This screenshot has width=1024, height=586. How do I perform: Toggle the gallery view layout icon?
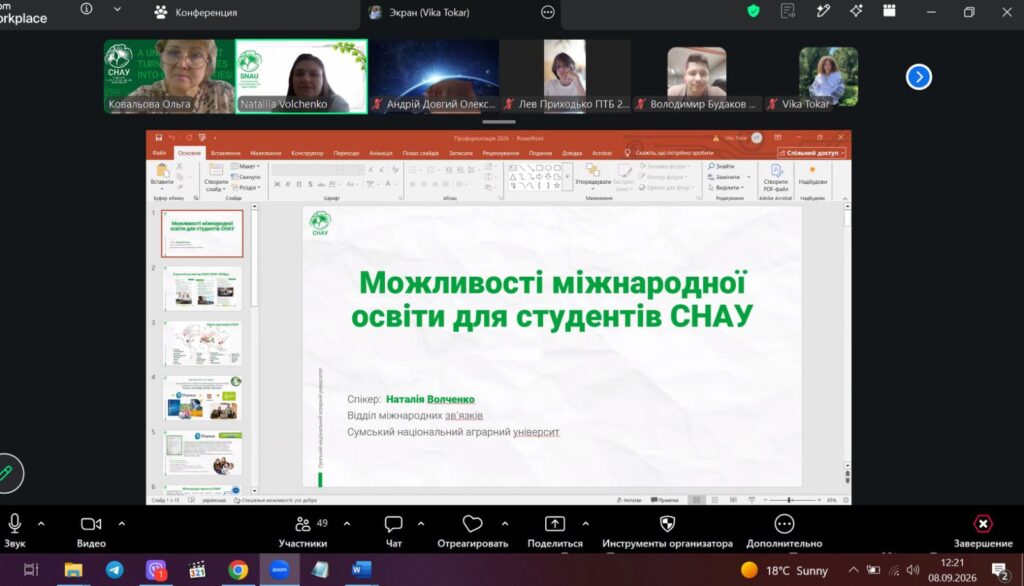click(889, 11)
